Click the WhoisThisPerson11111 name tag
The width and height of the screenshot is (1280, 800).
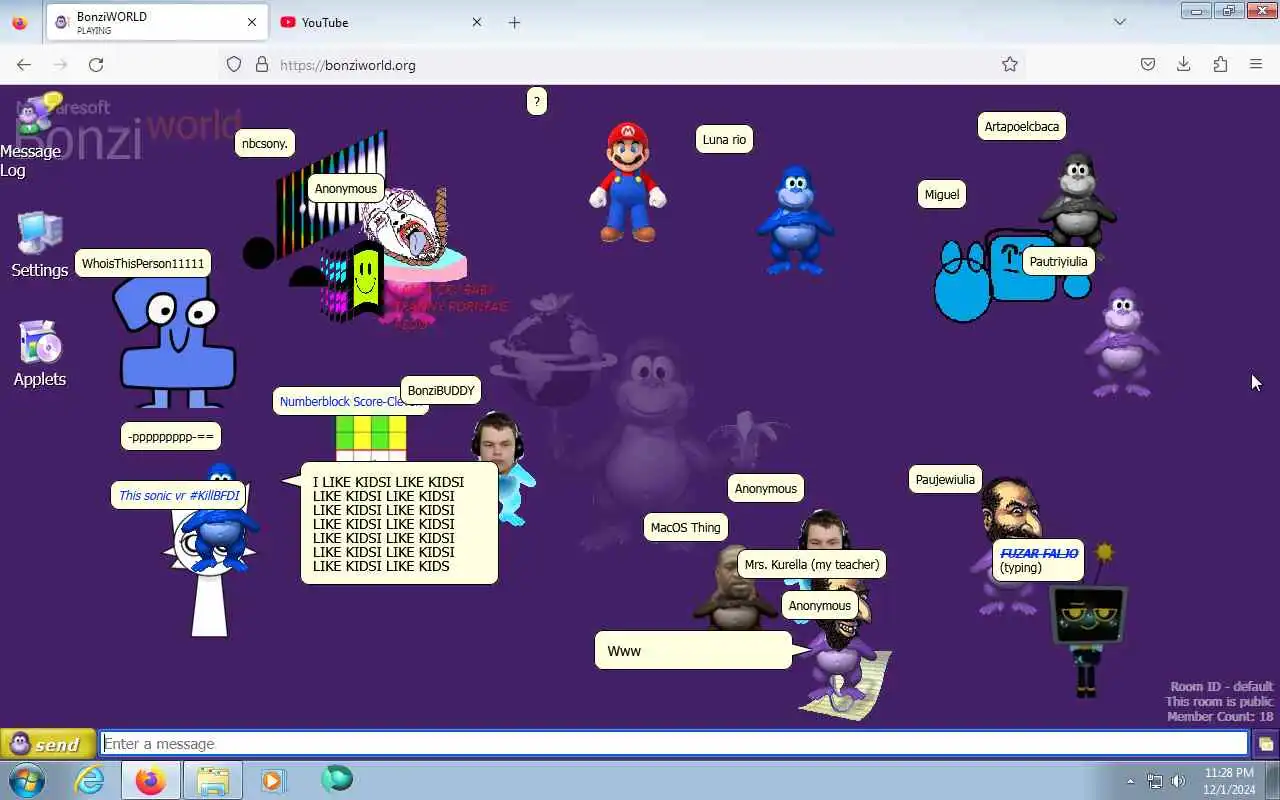pyautogui.click(x=143, y=264)
